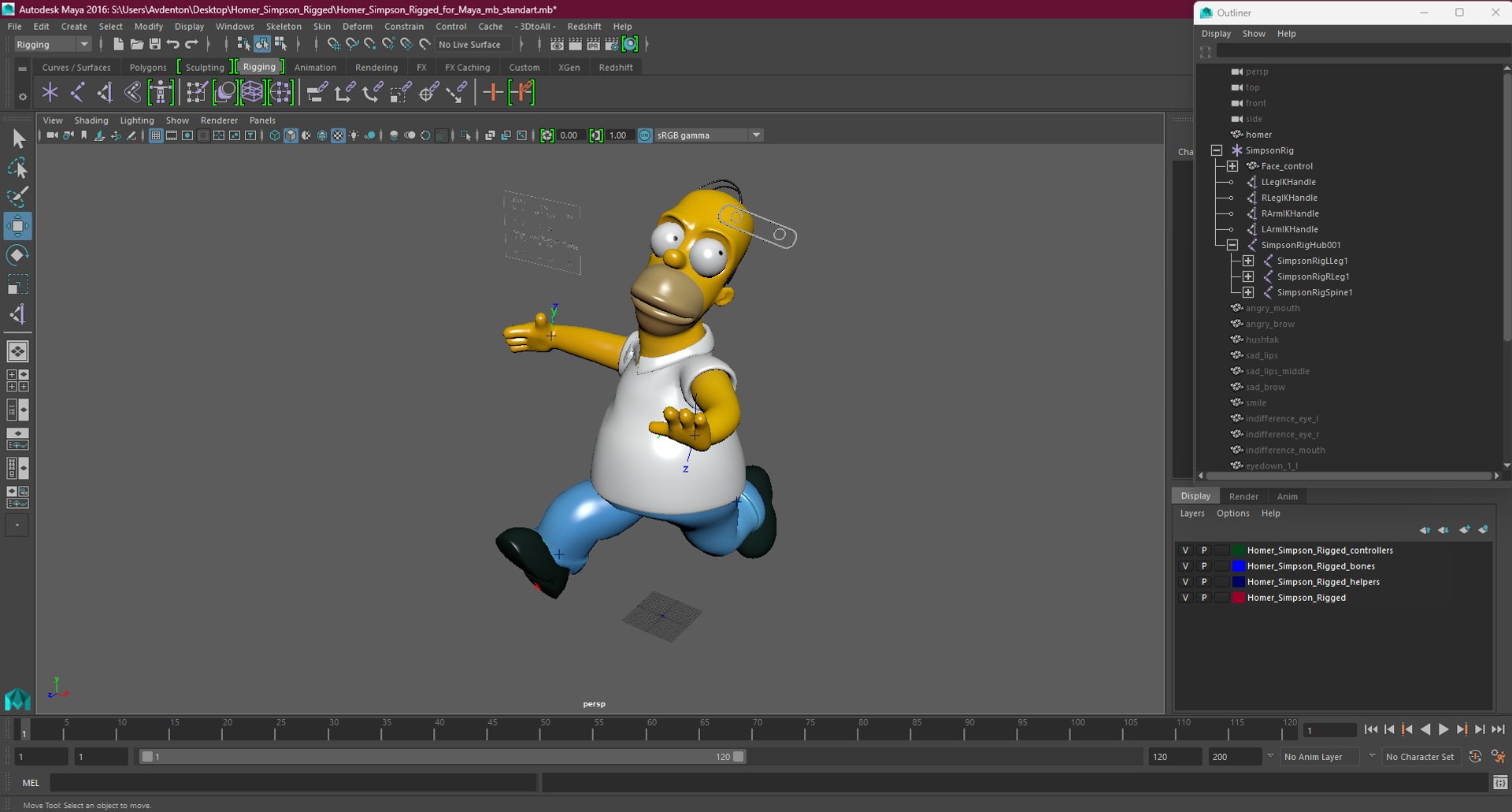1512x812 pixels.
Task: Click the Create Lattice shelf icon
Action: (252, 92)
